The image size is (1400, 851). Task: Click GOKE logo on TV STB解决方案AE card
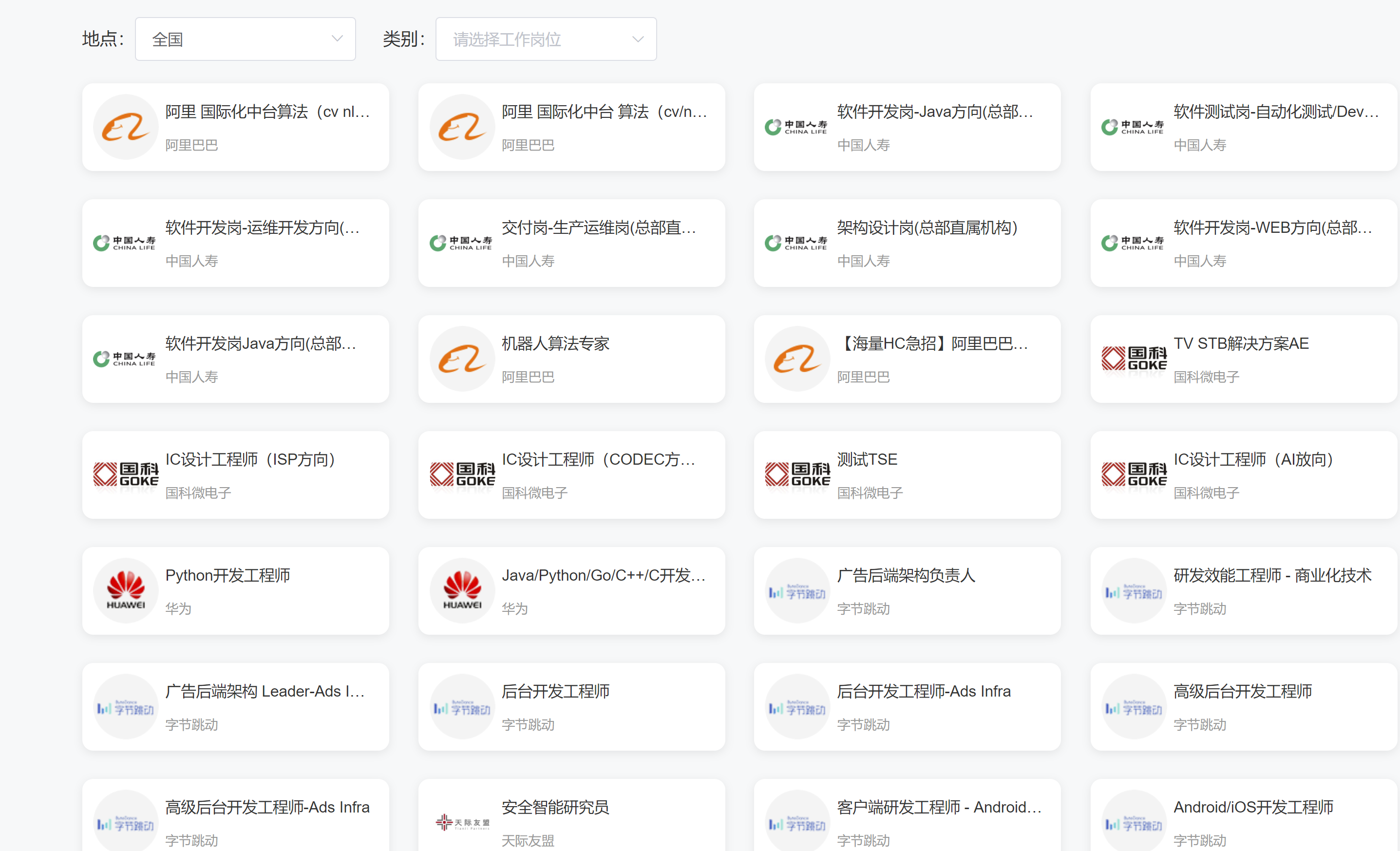(1134, 359)
